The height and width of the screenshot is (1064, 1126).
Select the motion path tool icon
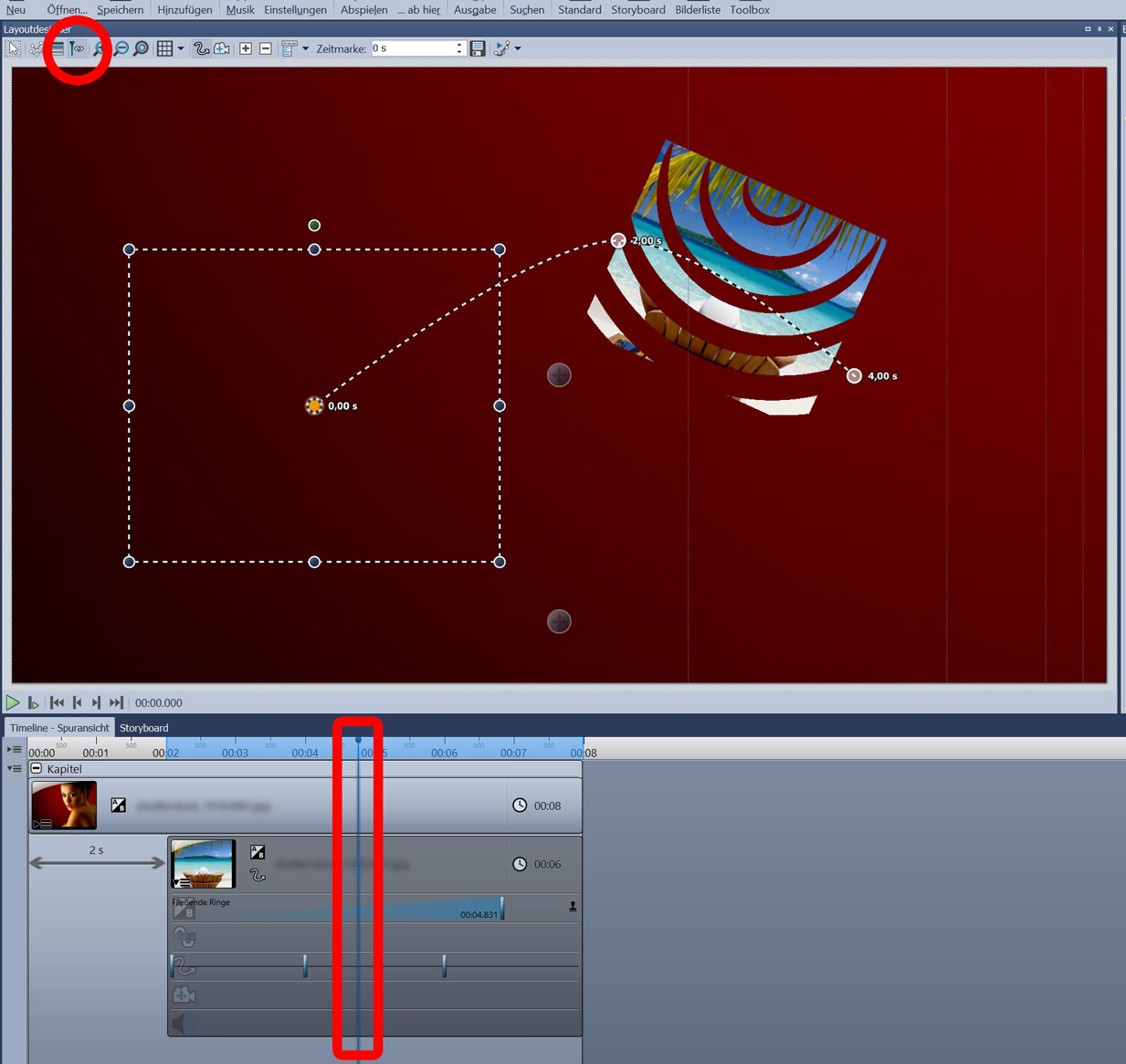201,48
